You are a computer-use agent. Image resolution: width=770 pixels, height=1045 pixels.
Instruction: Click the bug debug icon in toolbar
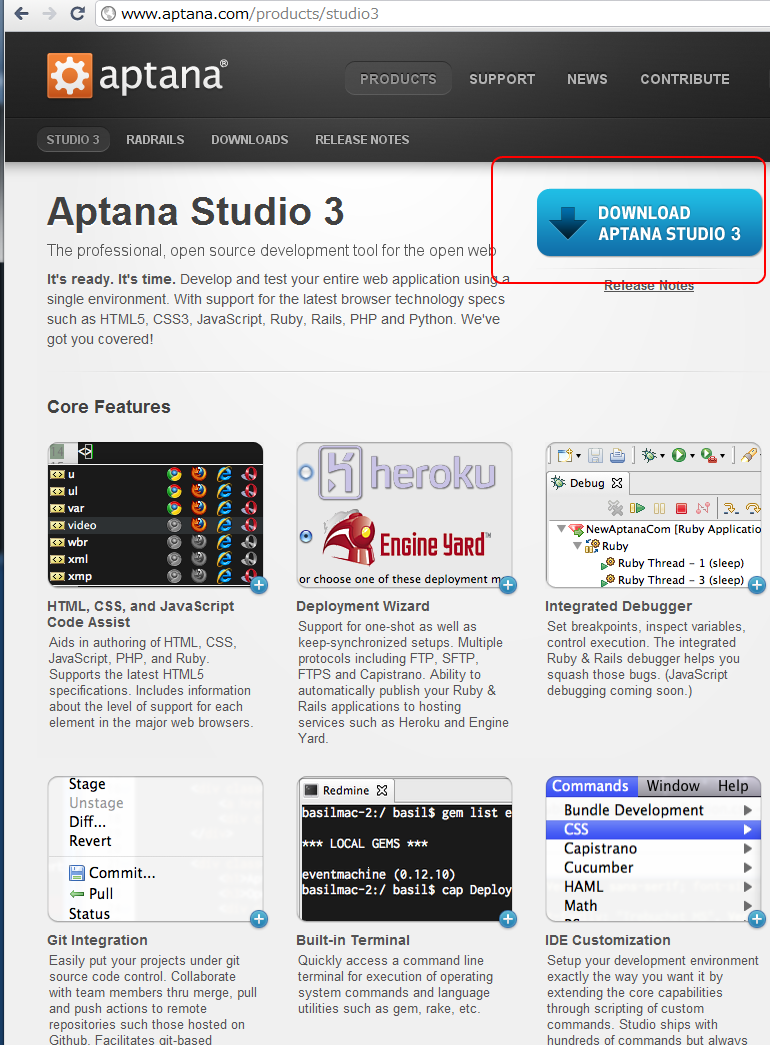(x=649, y=455)
